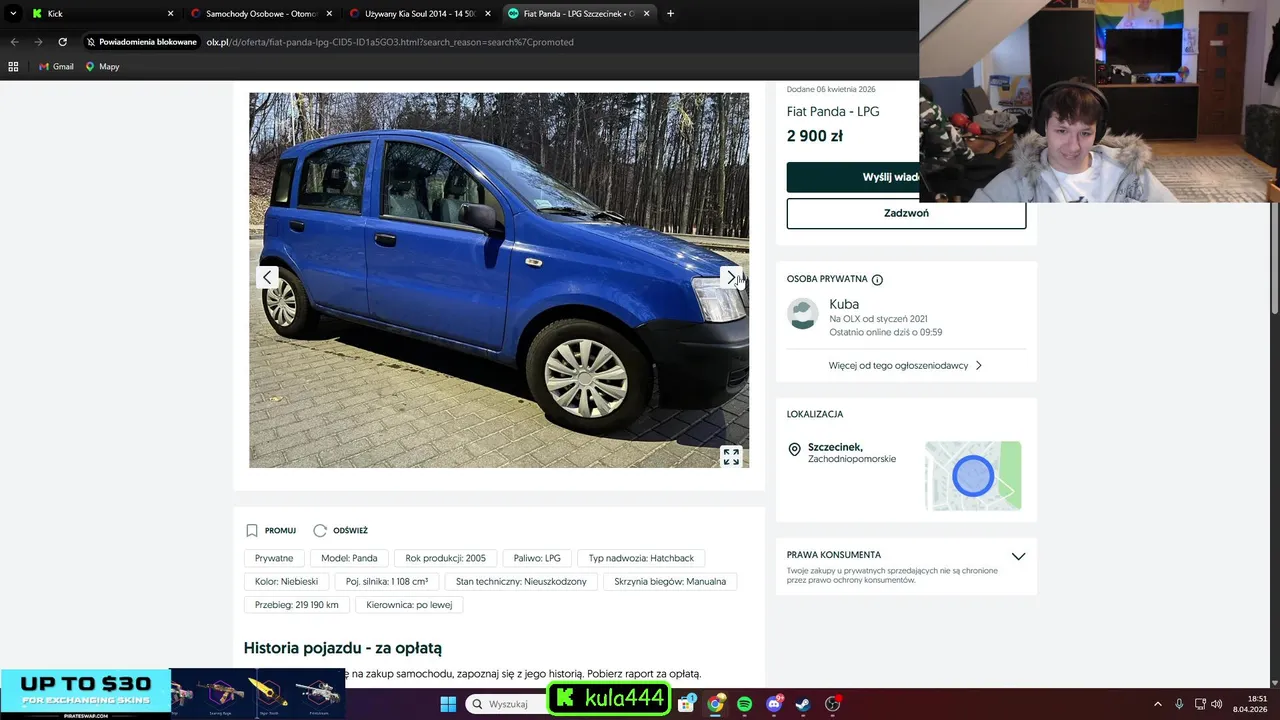The width and height of the screenshot is (1280, 720).
Task: Click the Historia pojazdu - za opłatą heading
Action: (343, 648)
